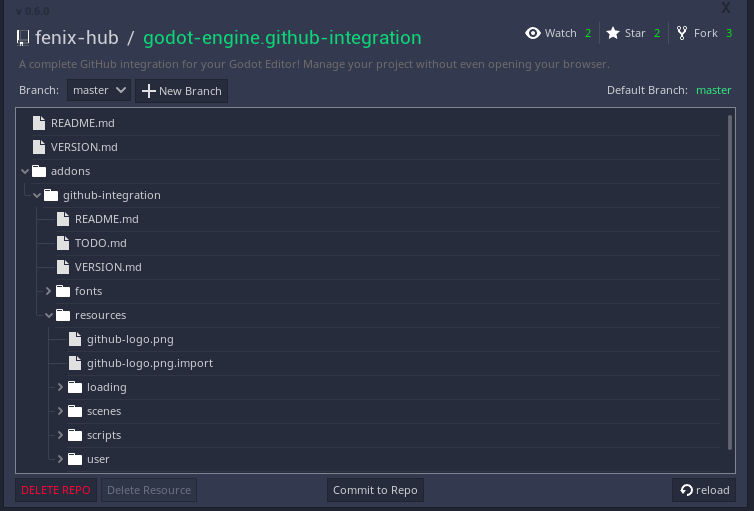Image resolution: width=754 pixels, height=511 pixels.
Task: Click the file tree vertical scrollbar
Action: tap(728, 280)
